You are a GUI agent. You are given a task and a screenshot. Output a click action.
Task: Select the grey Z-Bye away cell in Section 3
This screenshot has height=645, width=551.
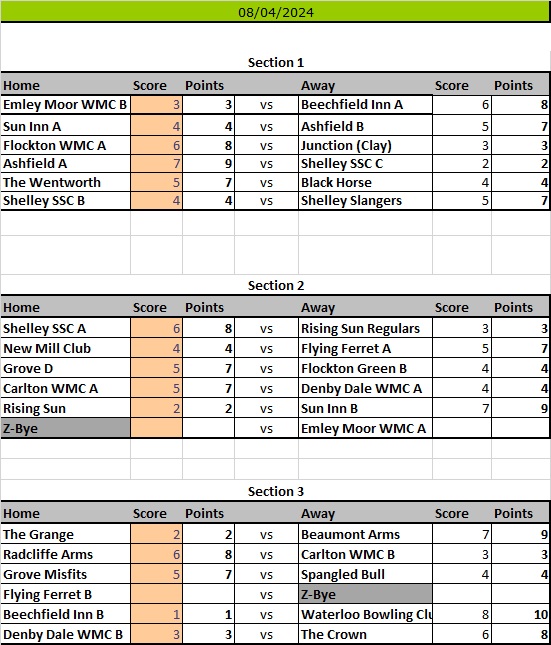[x=365, y=594]
